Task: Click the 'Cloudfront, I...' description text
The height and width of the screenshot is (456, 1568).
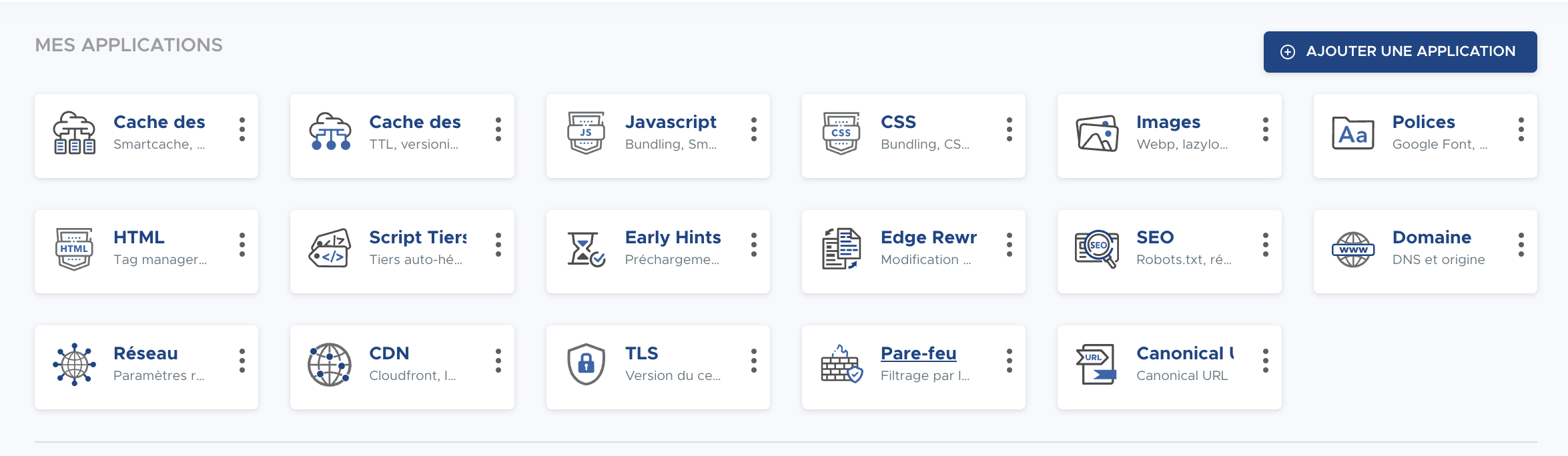Action: 412,375
